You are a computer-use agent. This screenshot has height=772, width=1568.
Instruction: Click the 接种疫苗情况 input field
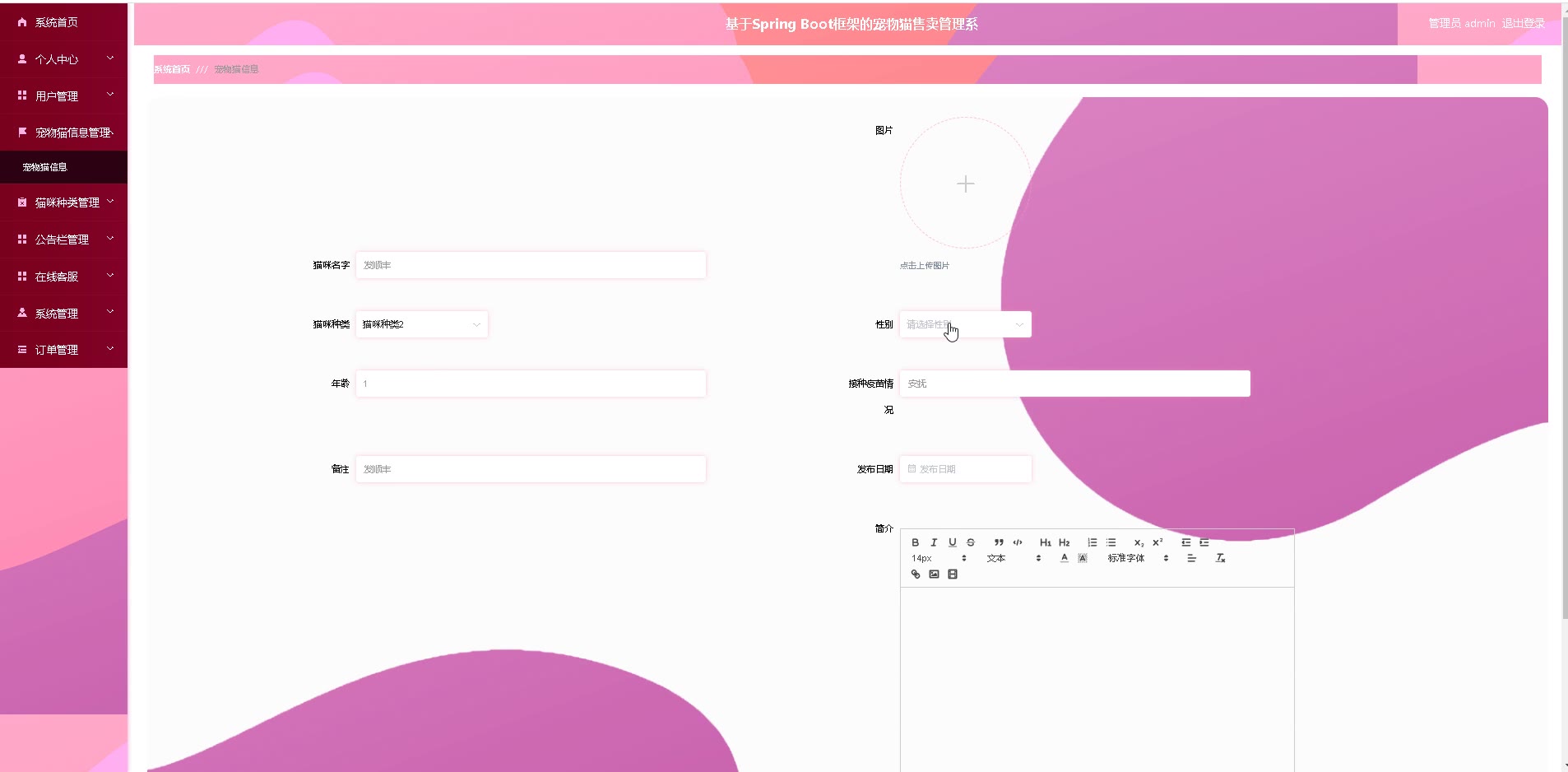[1075, 384]
